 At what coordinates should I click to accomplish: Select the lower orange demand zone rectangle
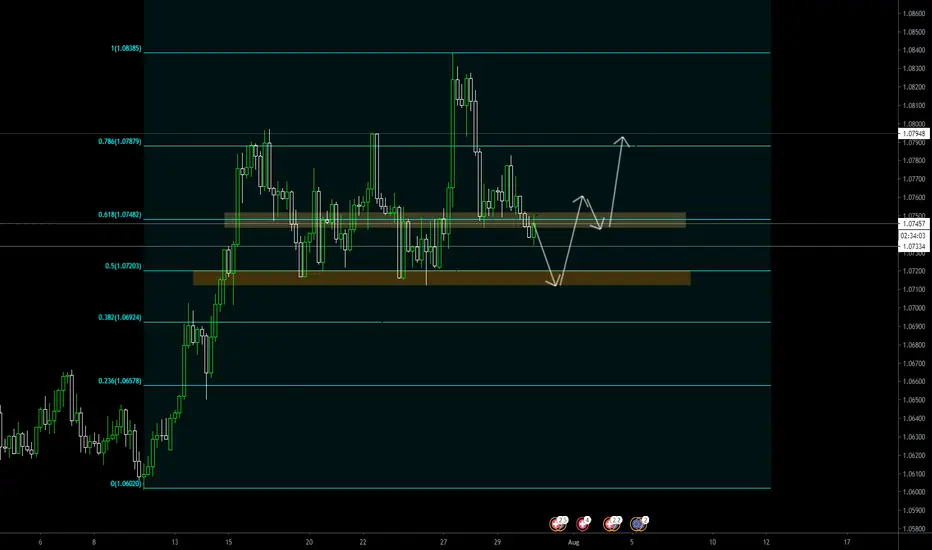click(442, 278)
